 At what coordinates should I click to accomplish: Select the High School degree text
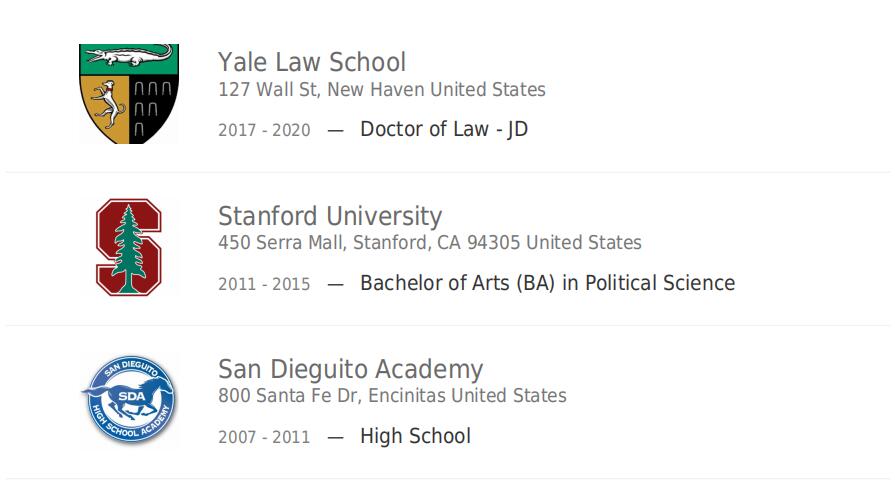(416, 436)
